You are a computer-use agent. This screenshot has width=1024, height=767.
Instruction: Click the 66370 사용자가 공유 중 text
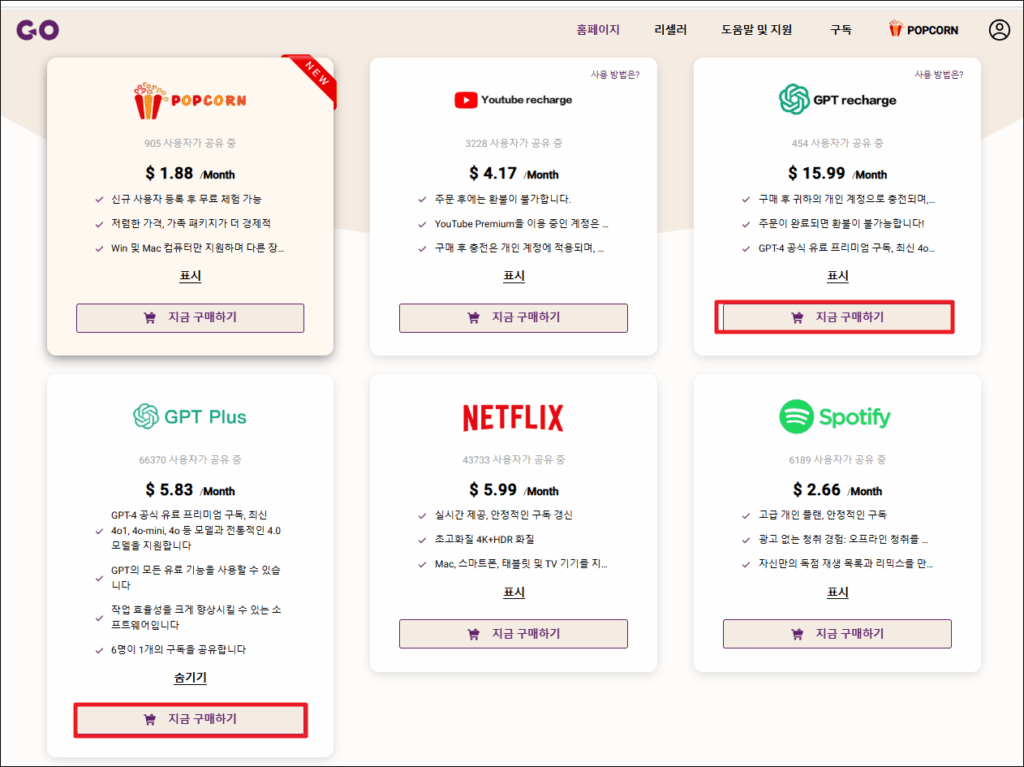tap(190, 460)
